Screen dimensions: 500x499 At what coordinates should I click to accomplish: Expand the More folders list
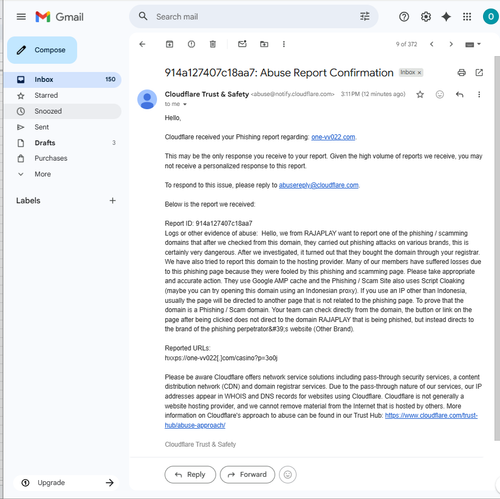63,174
